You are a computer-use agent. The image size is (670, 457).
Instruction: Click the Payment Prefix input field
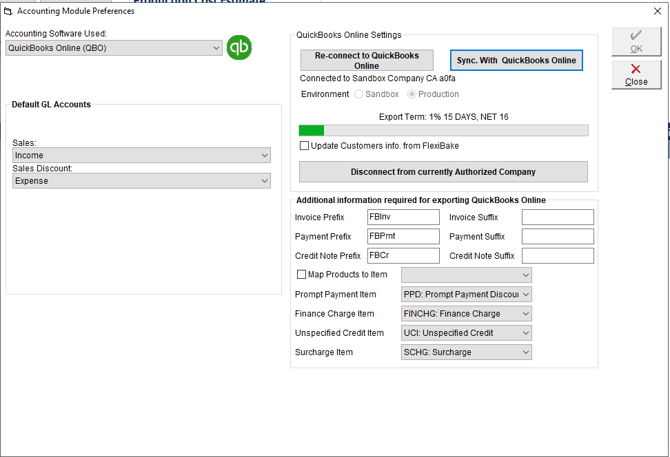click(403, 236)
